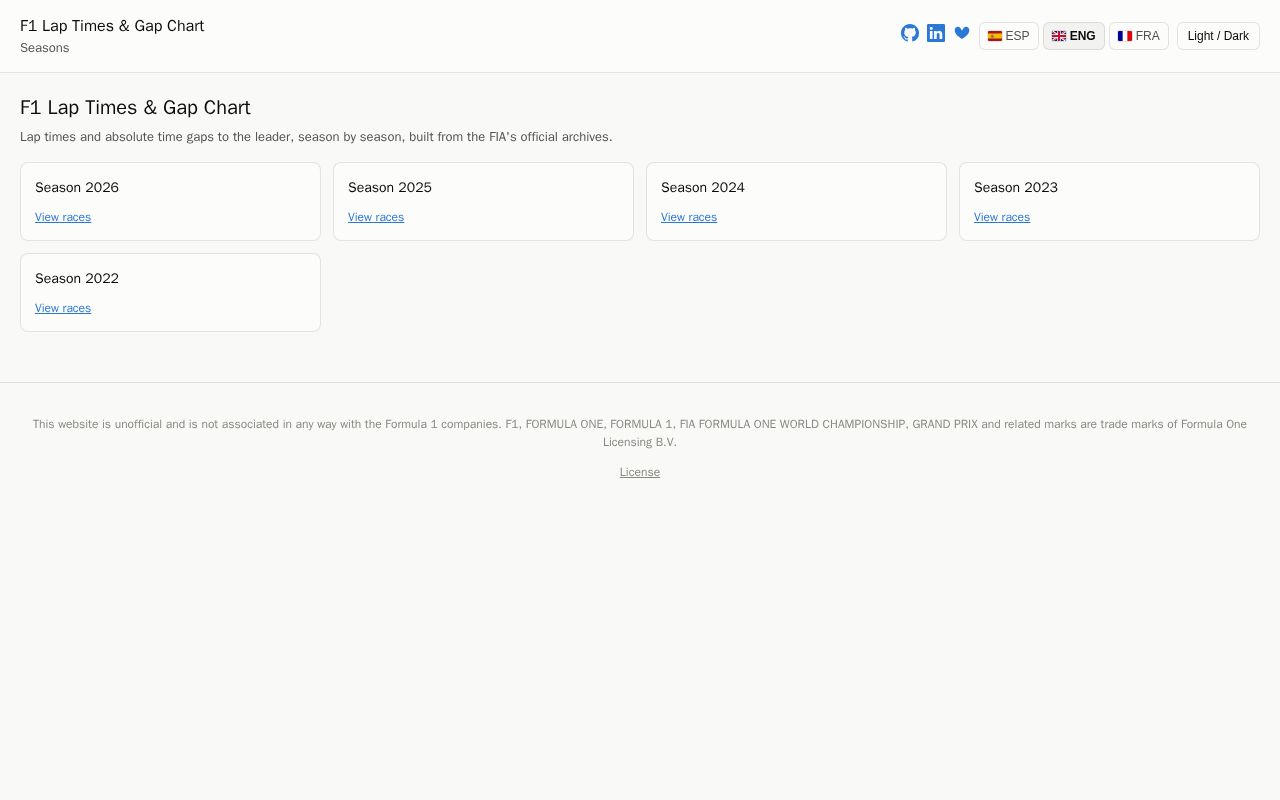
Task: Click the Season 2025 card title
Action: pos(390,187)
